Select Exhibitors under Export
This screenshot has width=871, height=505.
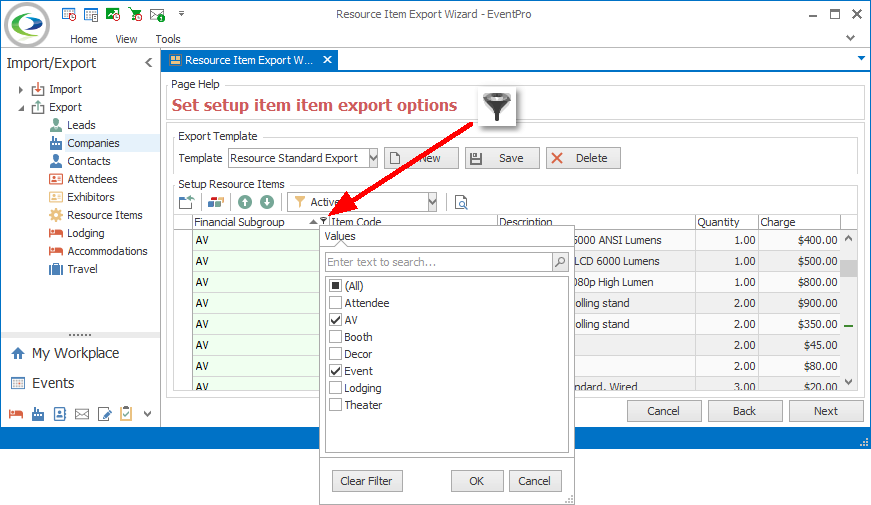(91, 197)
